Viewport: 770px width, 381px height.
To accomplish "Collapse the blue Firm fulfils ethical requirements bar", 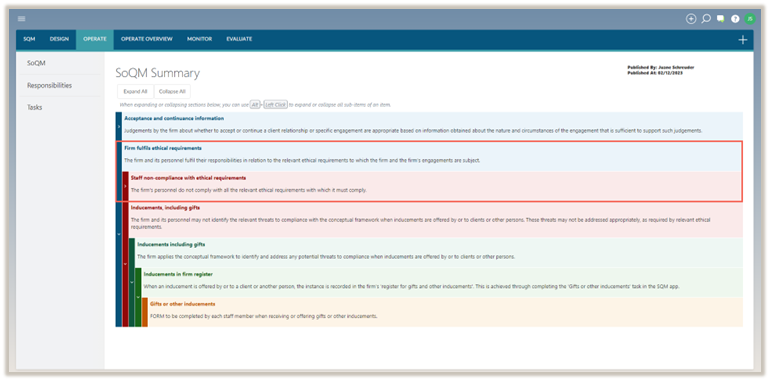I will click(x=118, y=234).
